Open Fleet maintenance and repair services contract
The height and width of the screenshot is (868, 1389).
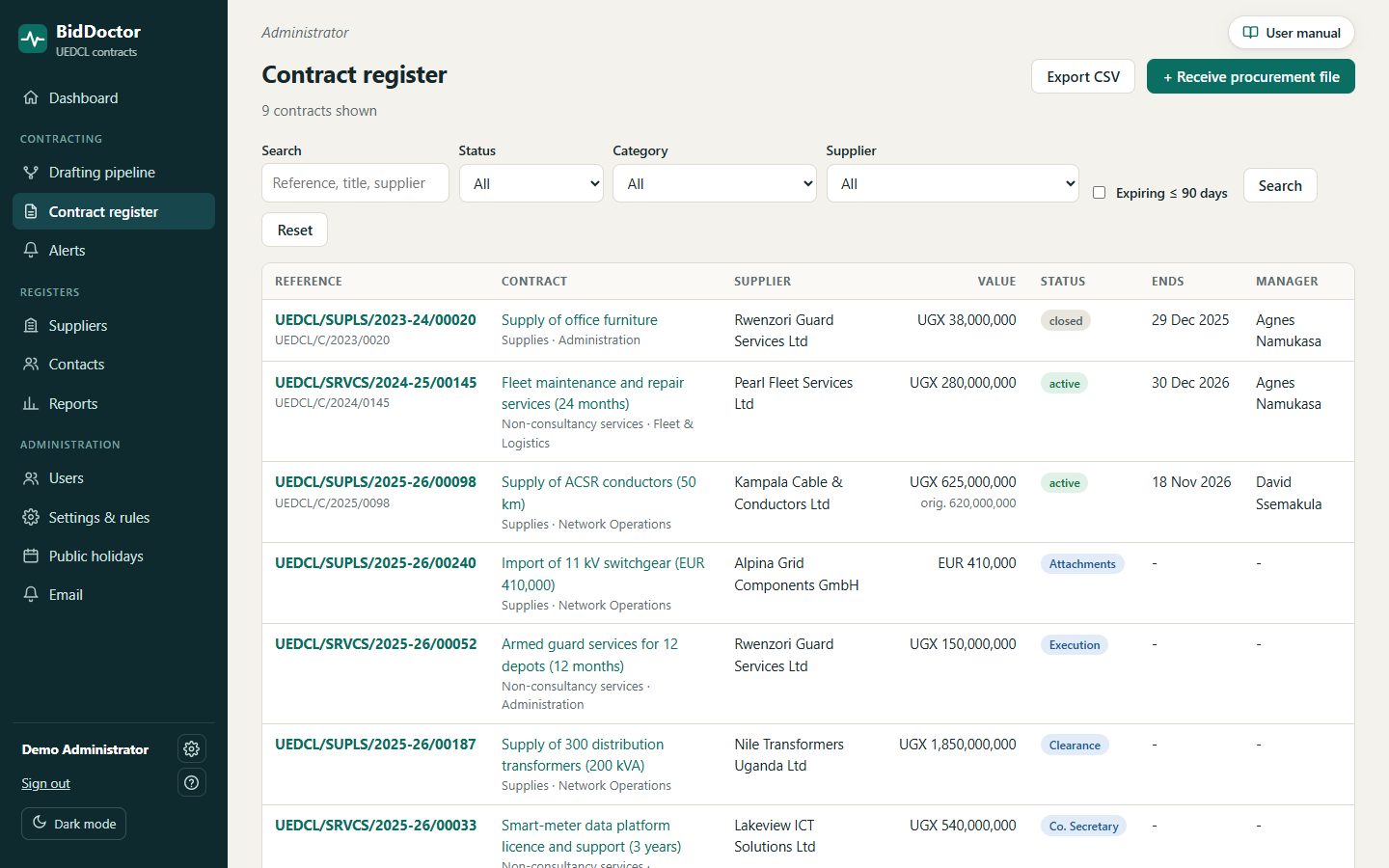click(x=592, y=393)
